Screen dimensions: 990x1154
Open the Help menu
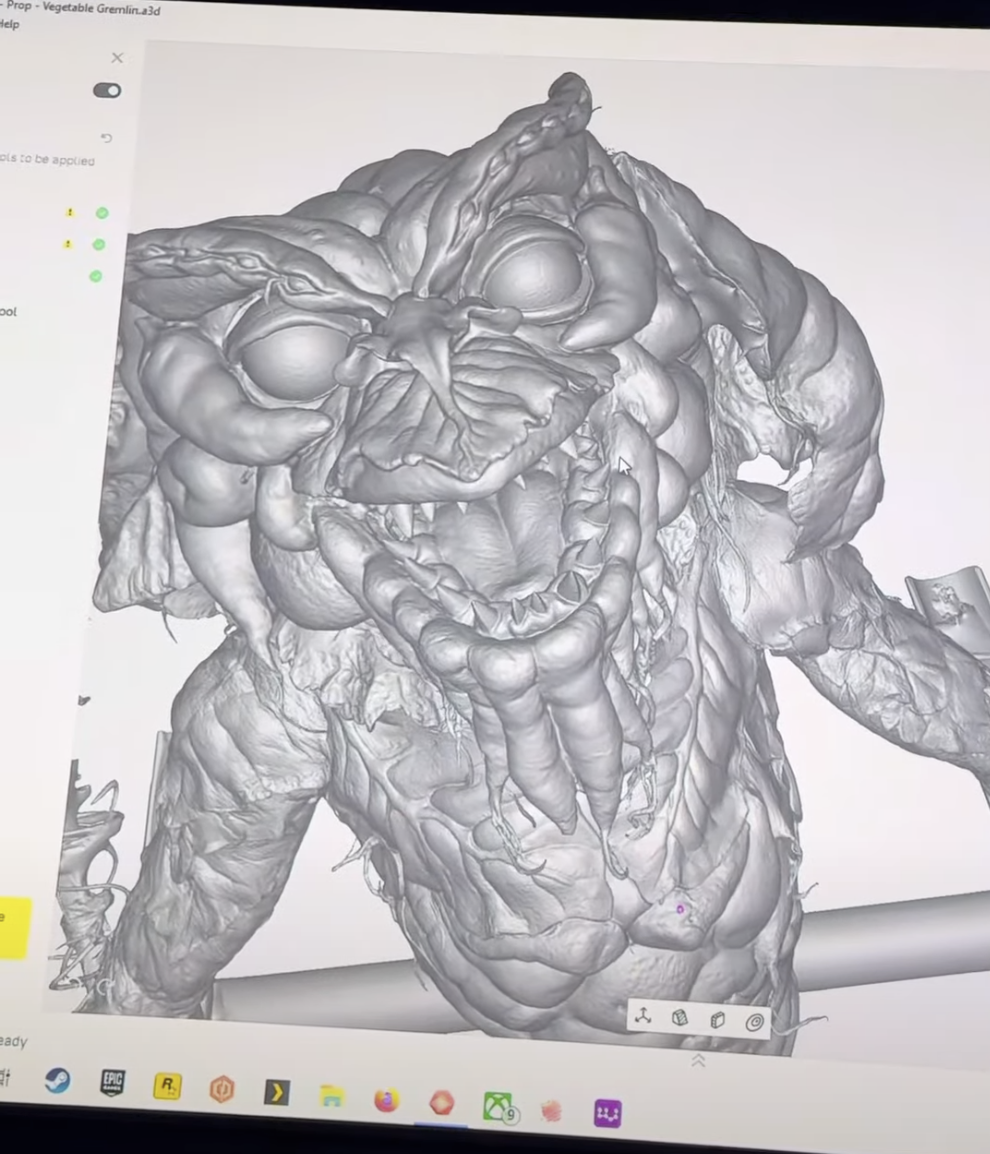9,22
